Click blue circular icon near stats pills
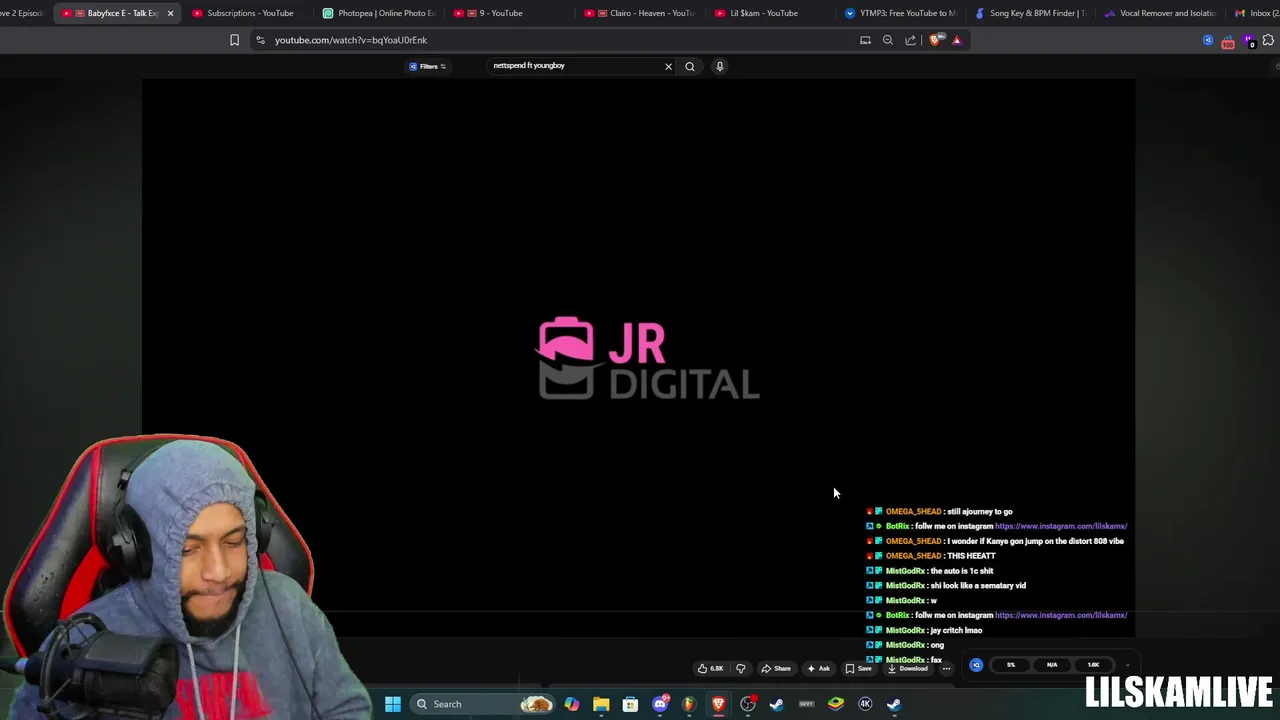The height and width of the screenshot is (720, 1280). point(976,665)
